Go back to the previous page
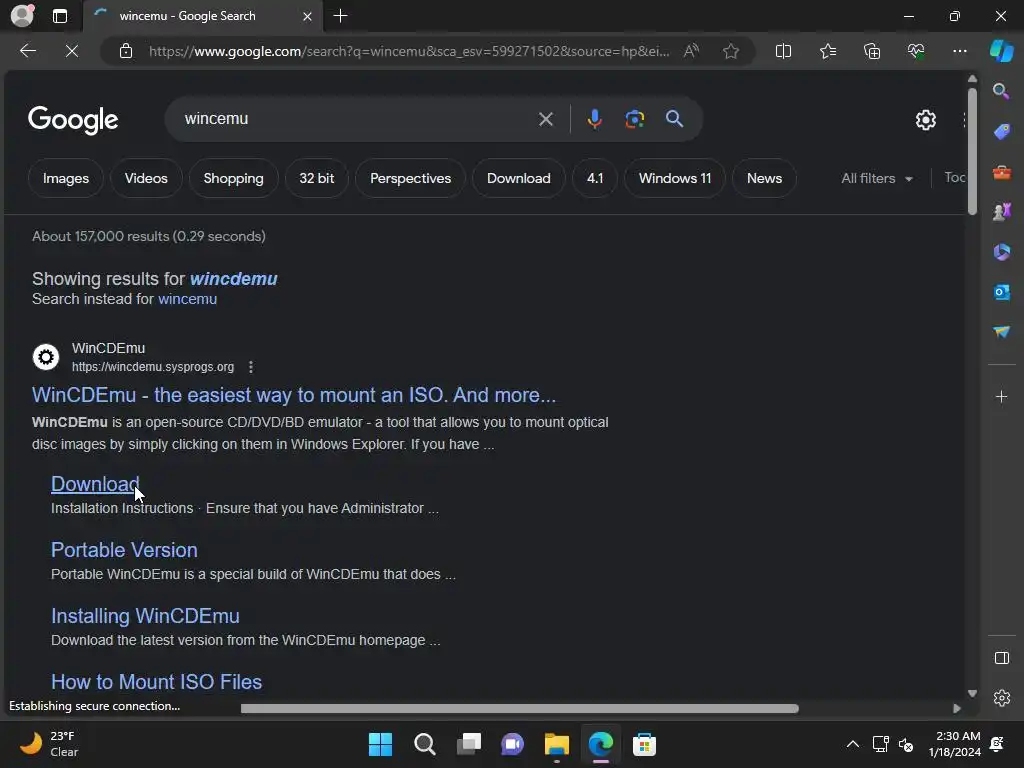This screenshot has width=1024, height=768. (x=28, y=51)
